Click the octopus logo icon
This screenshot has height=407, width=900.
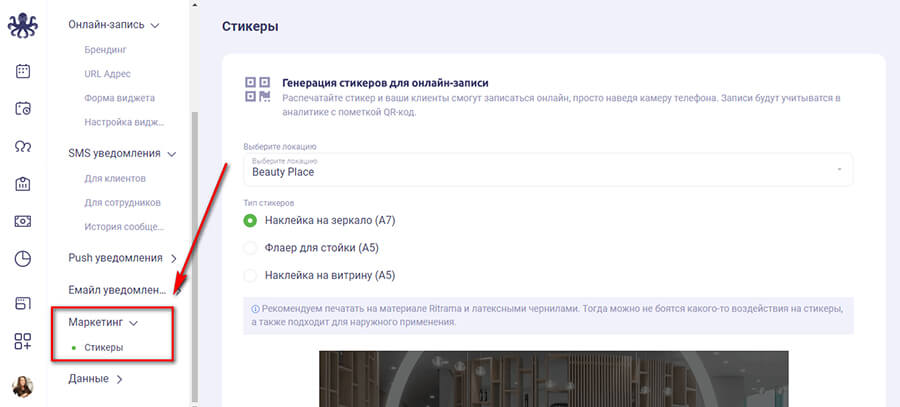click(x=23, y=25)
